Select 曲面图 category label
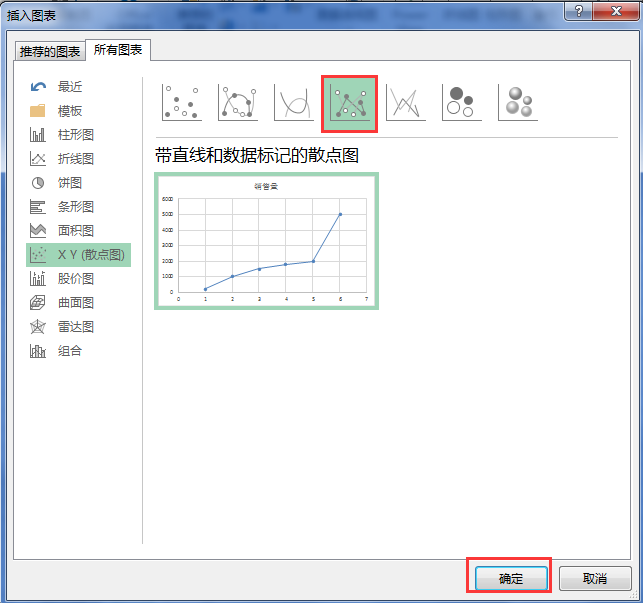Screen dimensions: 643x603 pos(76,303)
